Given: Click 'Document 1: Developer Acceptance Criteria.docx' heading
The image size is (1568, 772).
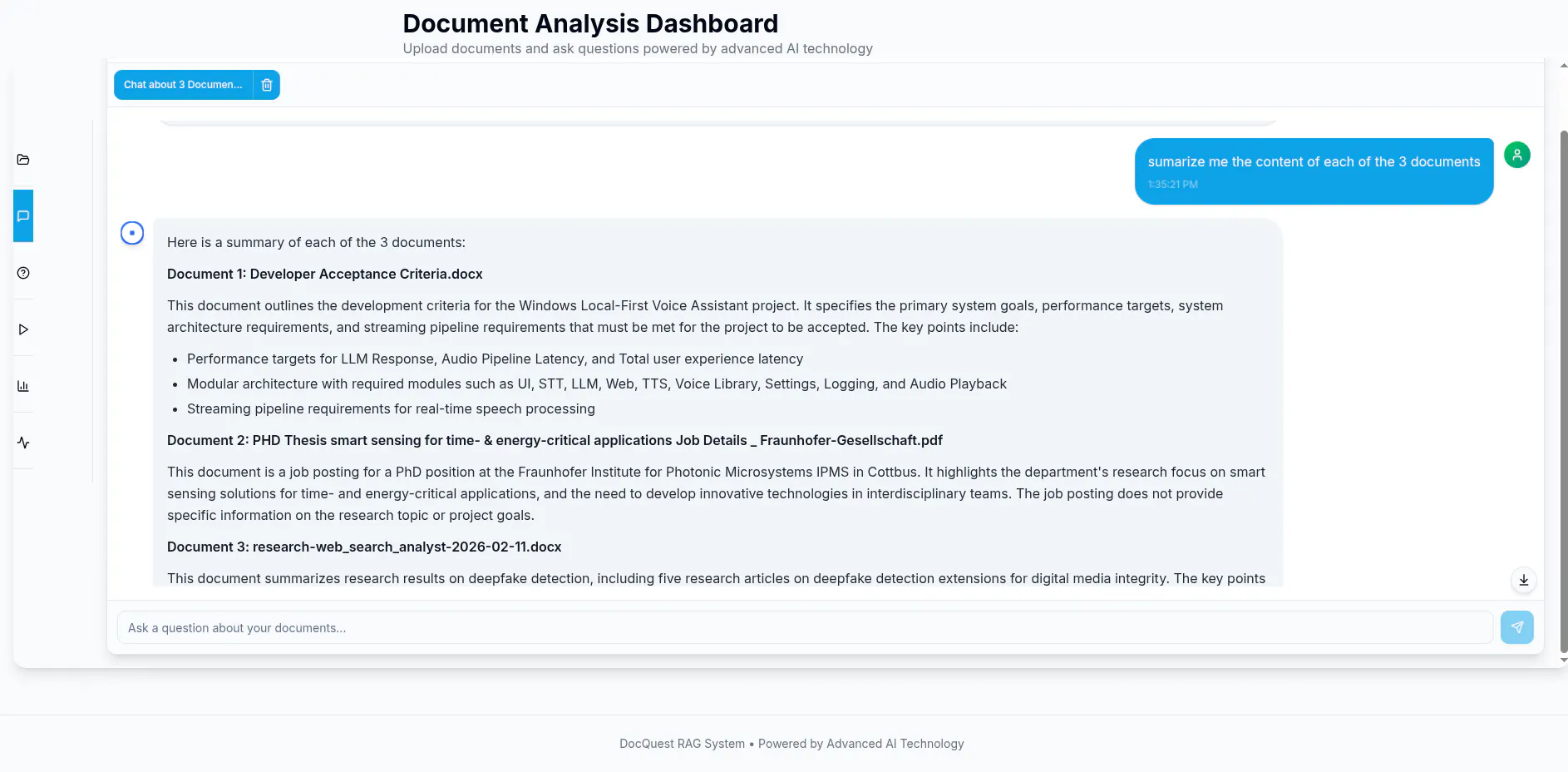Looking at the screenshot, I should [325, 274].
